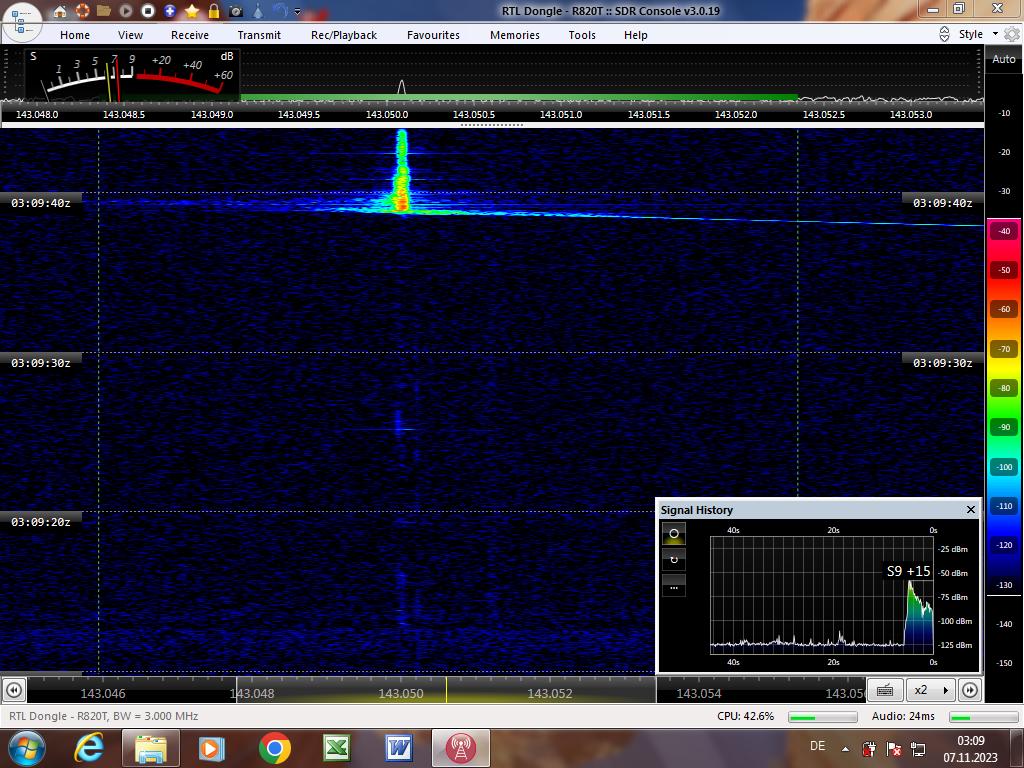Open the Receive ribbon tab

coord(190,35)
